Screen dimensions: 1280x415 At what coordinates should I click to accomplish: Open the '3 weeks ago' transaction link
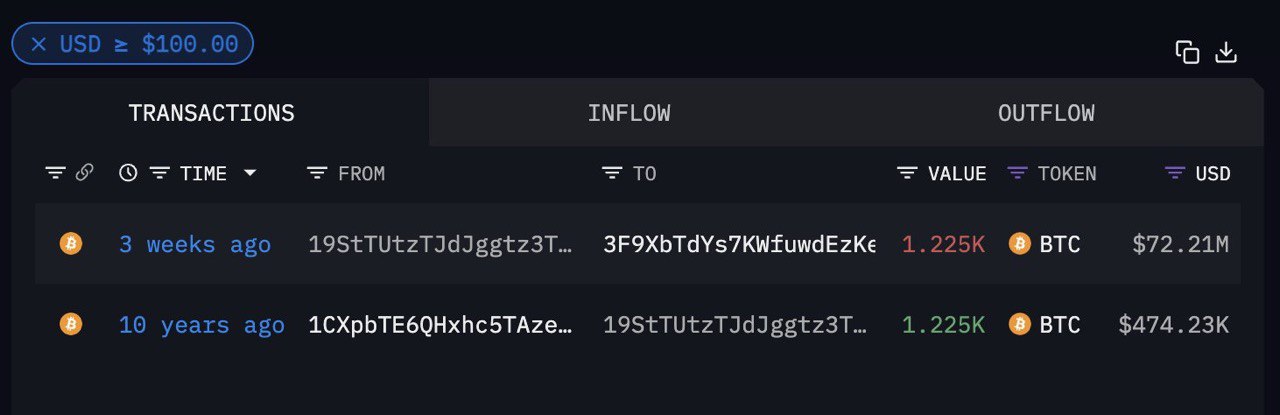194,244
